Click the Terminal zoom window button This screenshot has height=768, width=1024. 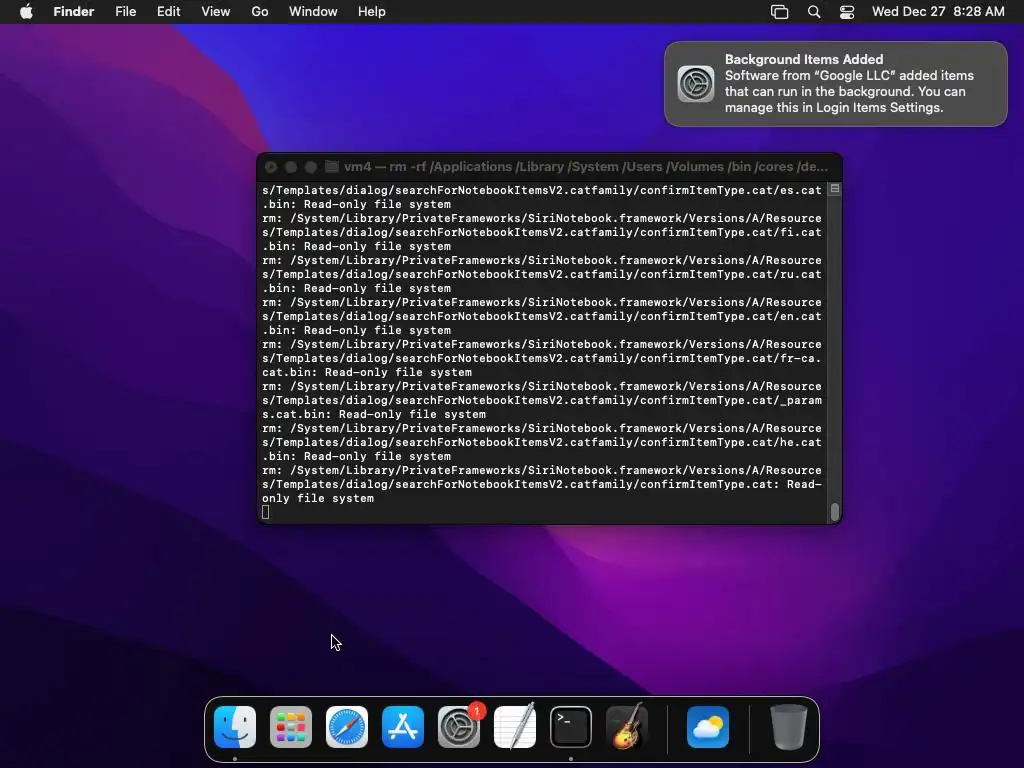311,167
